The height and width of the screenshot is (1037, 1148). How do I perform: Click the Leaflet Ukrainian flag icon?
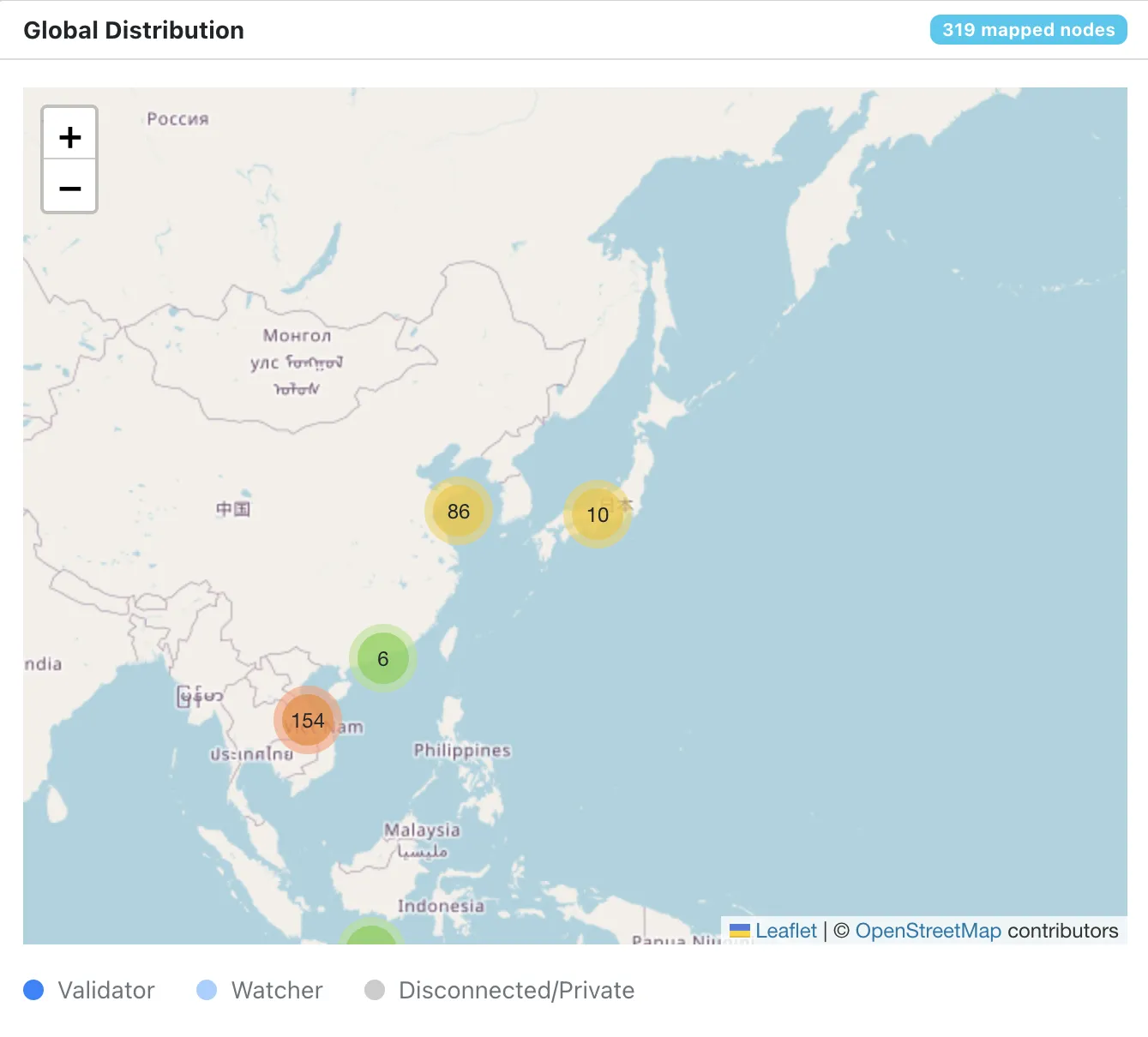[739, 930]
